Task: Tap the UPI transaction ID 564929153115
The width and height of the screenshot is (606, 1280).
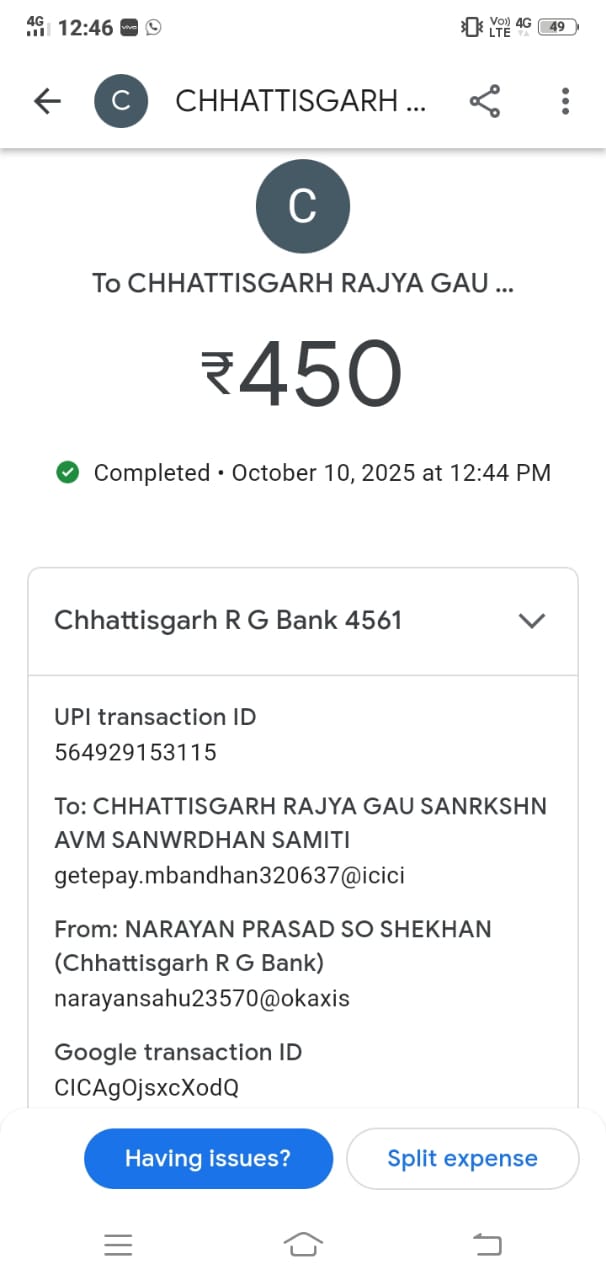Action: [x=135, y=753]
